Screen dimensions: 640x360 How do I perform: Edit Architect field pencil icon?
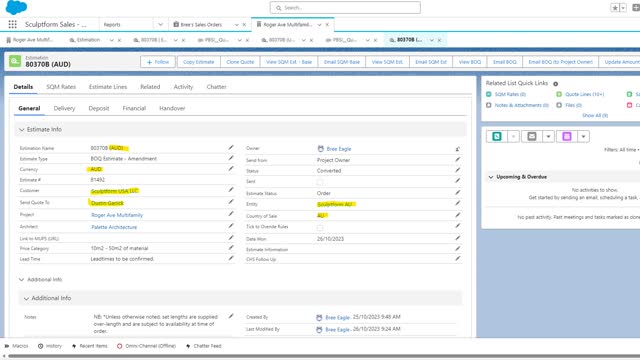(231, 226)
